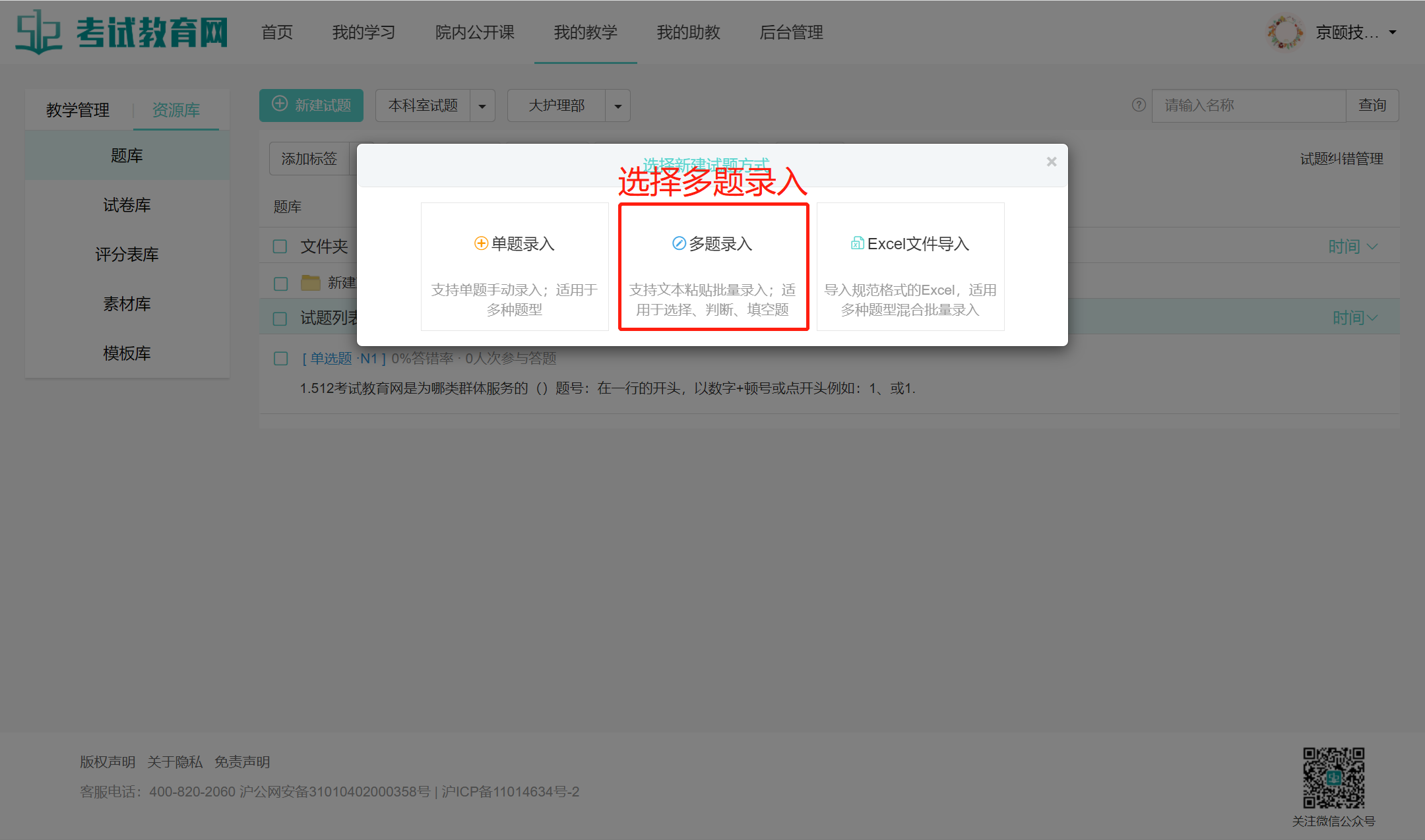Check the 试题列表 header checkbox
The width and height of the screenshot is (1425, 840).
[x=280, y=318]
